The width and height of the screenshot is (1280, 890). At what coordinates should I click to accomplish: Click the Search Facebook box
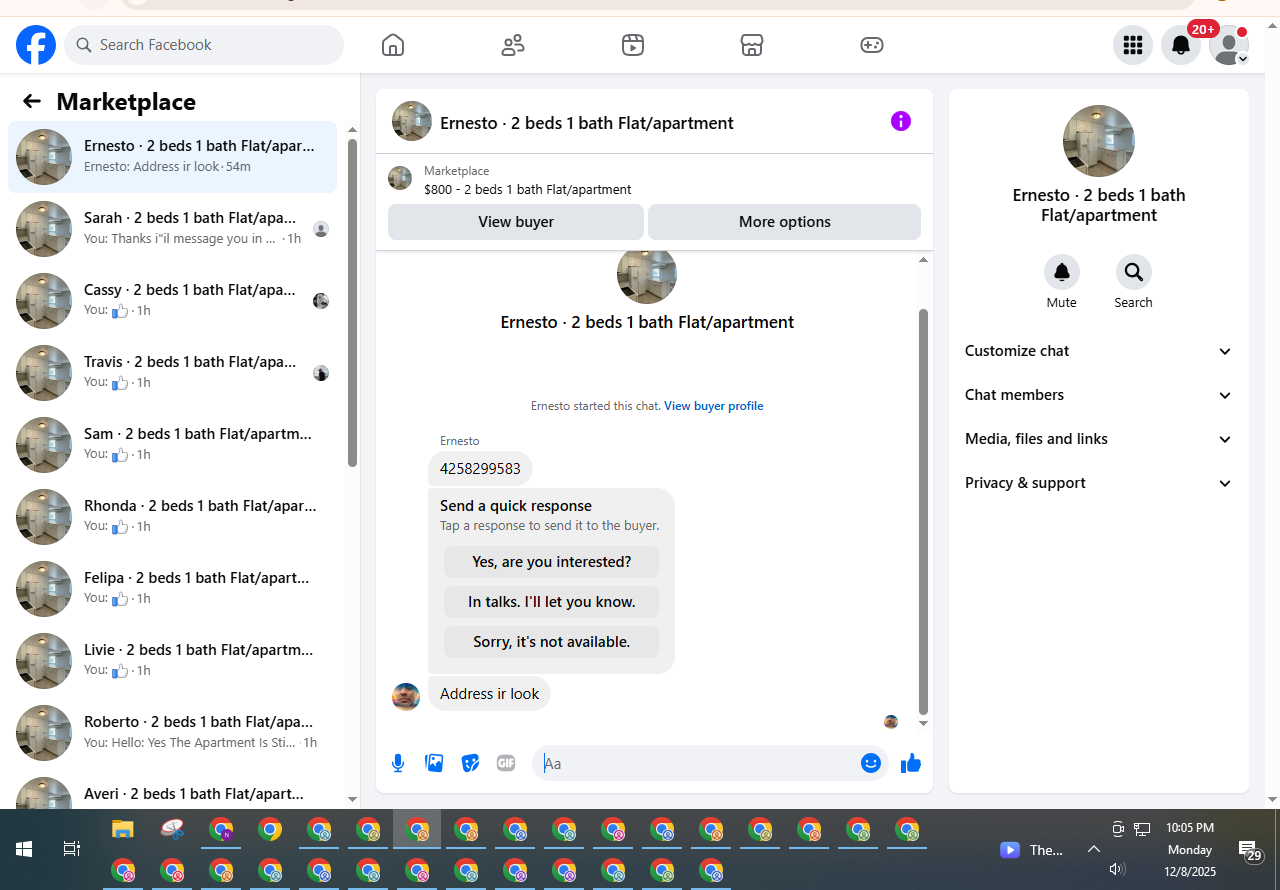pos(204,45)
